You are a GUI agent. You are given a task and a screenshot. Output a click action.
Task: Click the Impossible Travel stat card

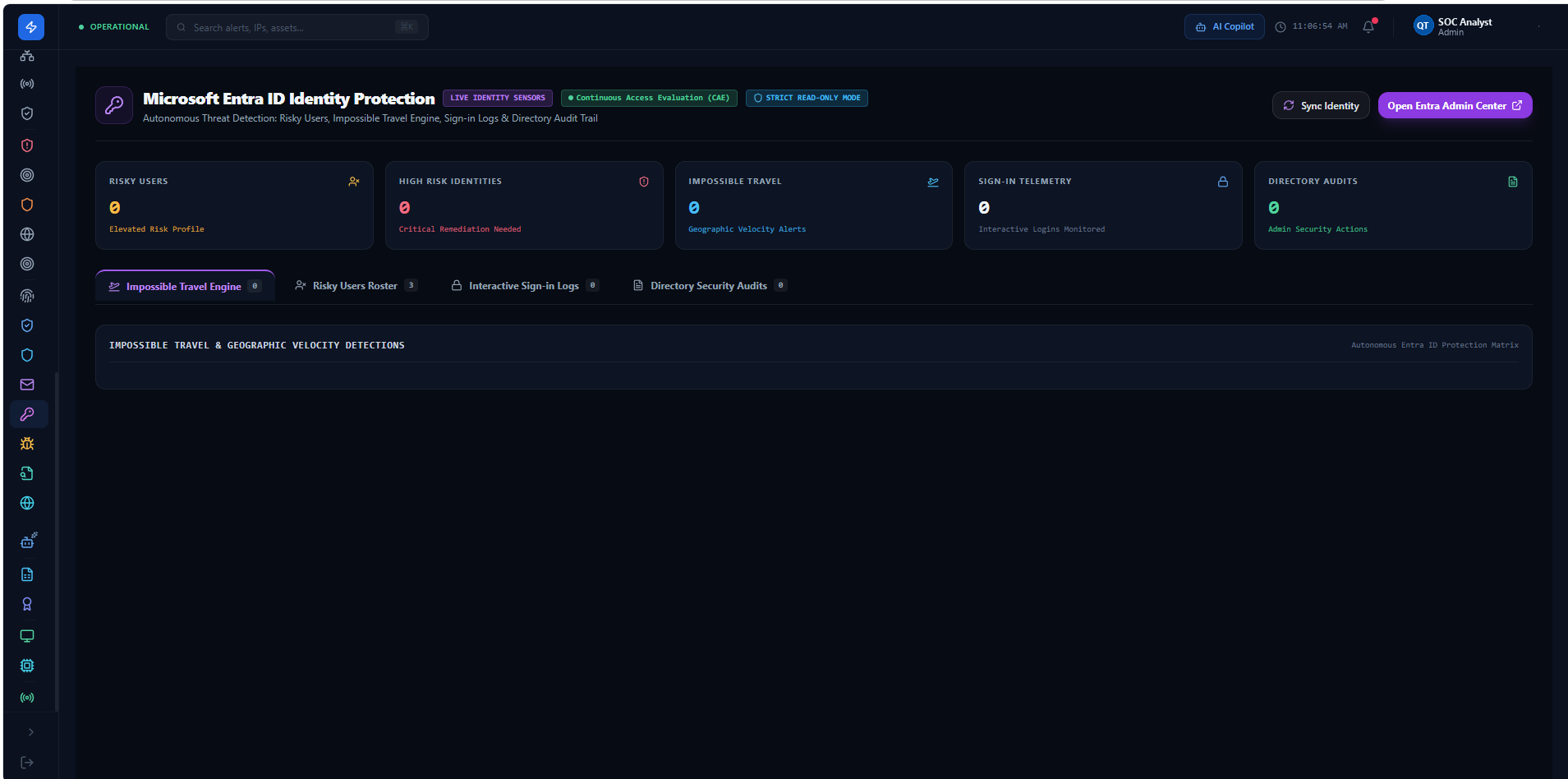click(x=813, y=205)
